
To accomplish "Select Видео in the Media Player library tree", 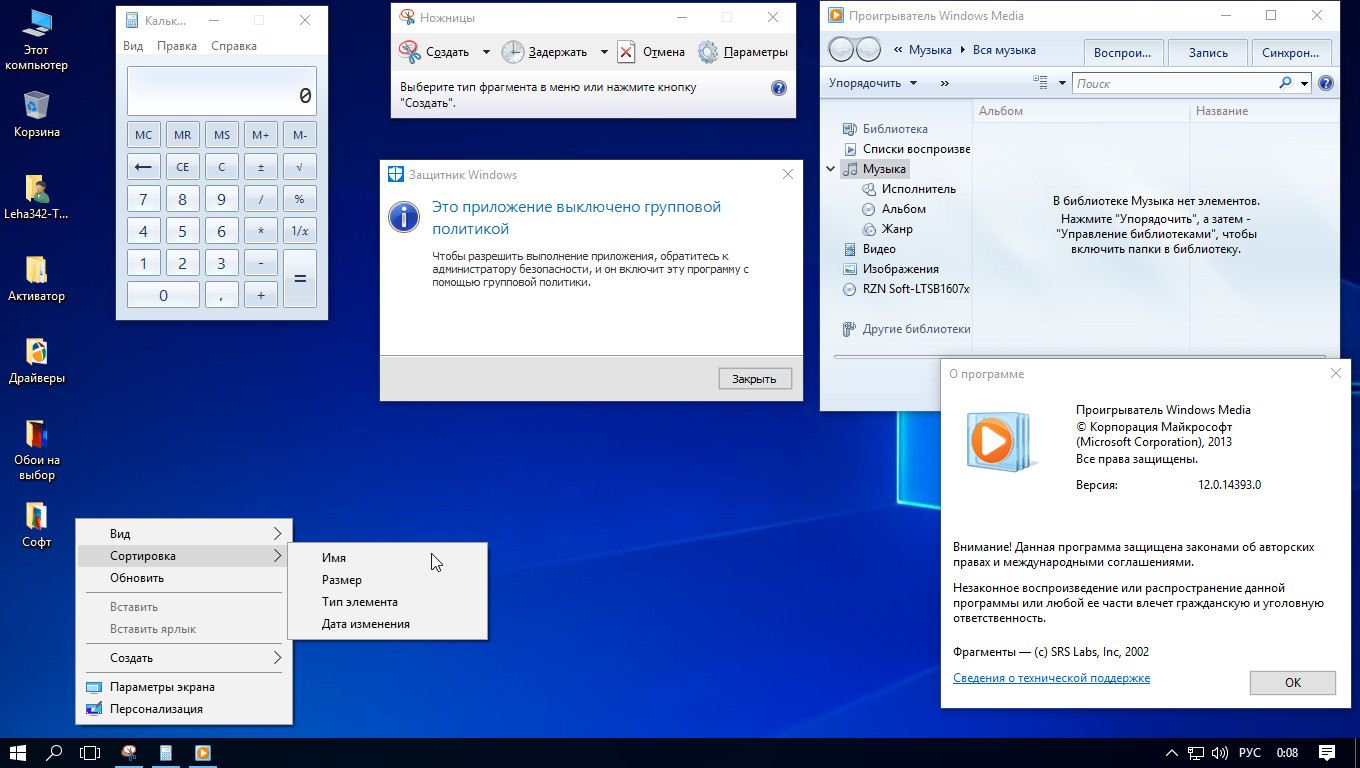I will coord(869,249).
